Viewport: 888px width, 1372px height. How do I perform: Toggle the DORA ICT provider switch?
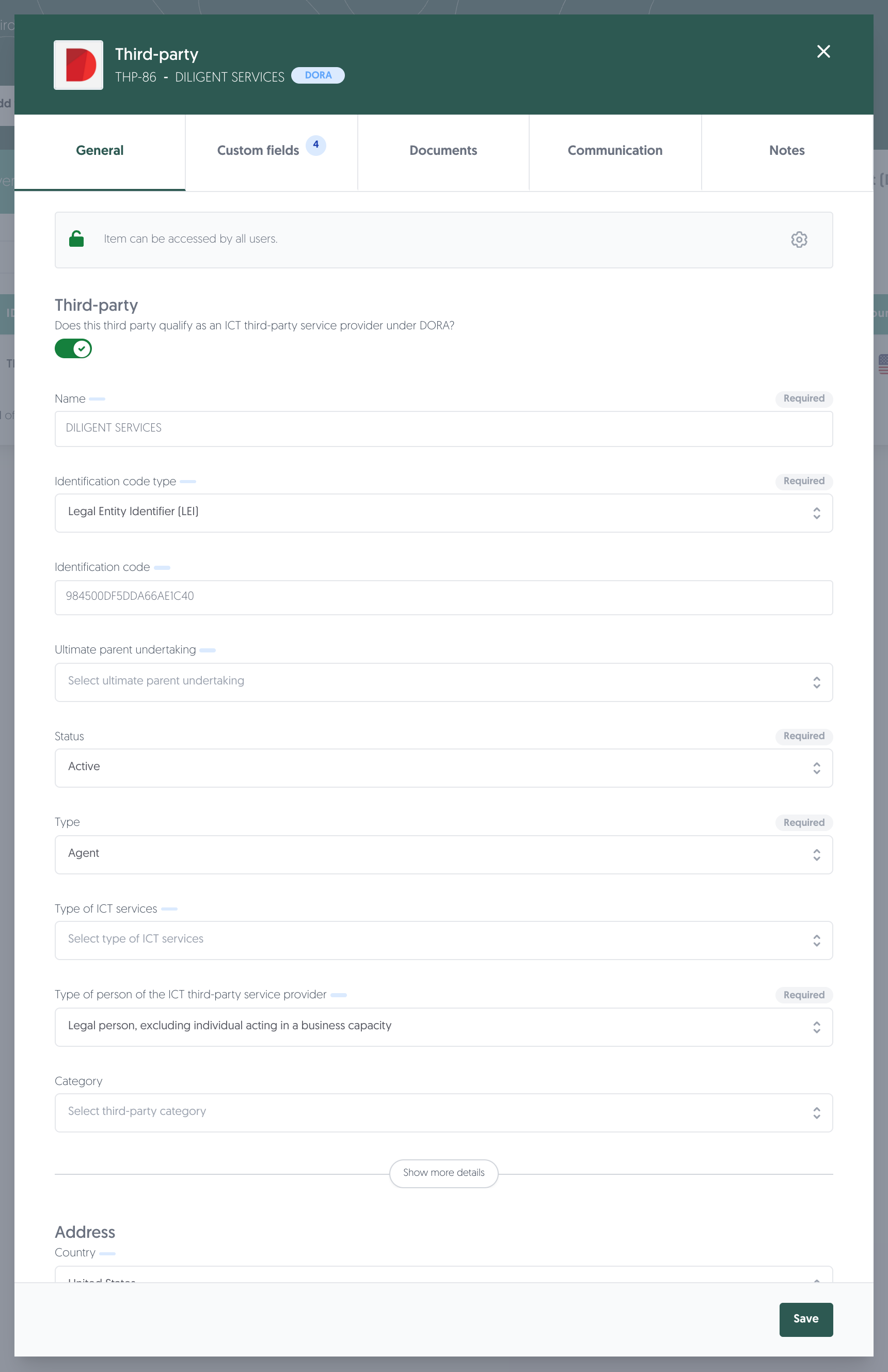click(x=73, y=349)
